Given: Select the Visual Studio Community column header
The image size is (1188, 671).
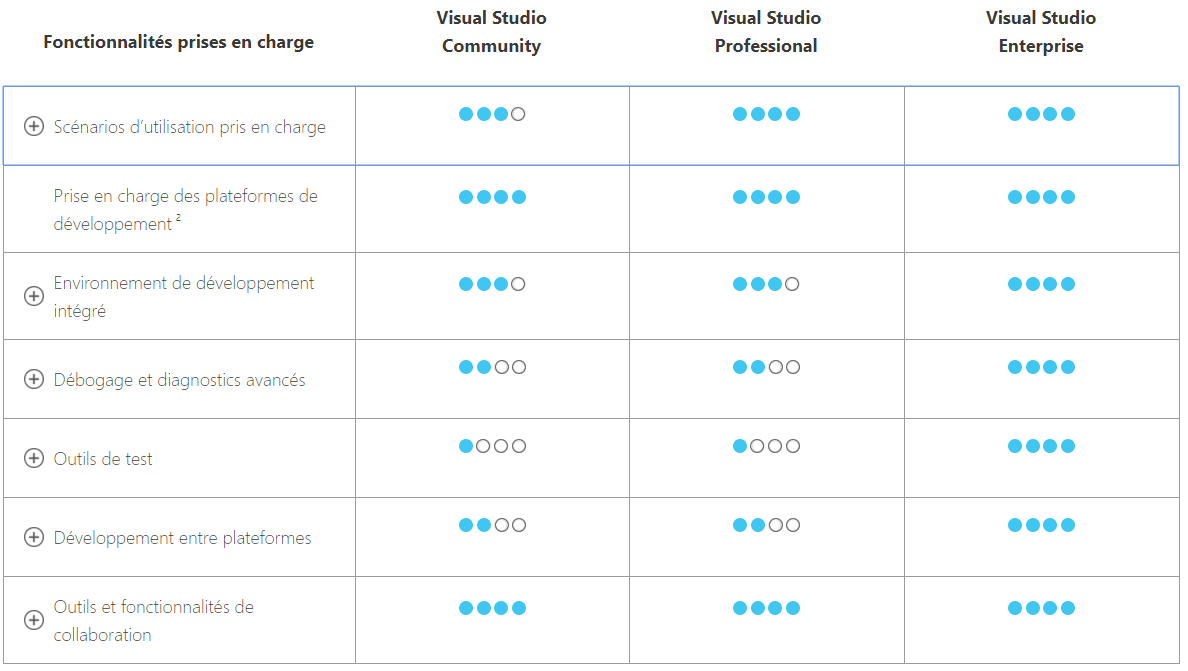Looking at the screenshot, I should [491, 32].
